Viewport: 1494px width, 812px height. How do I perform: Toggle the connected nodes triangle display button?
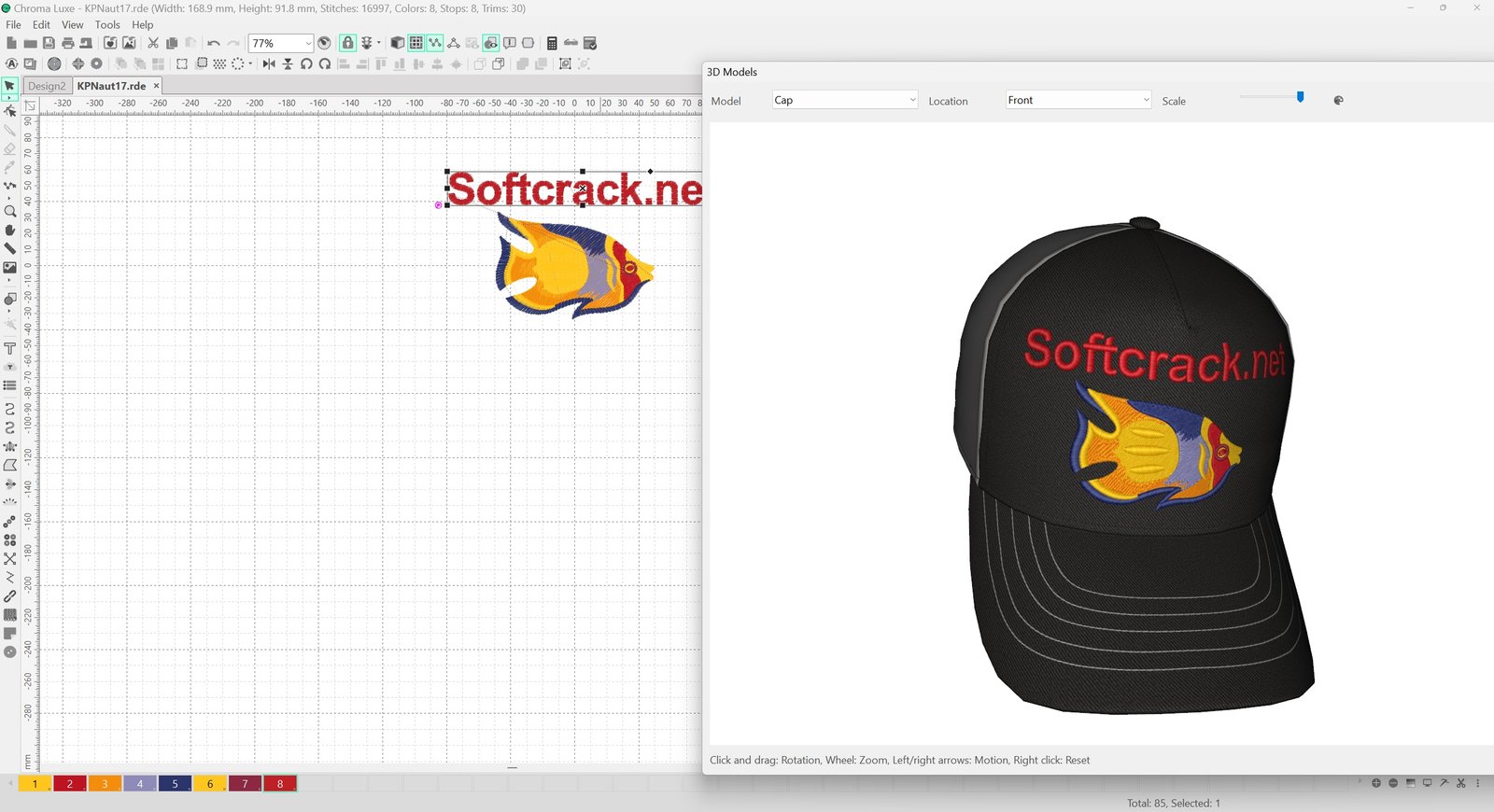pyautogui.click(x=453, y=43)
